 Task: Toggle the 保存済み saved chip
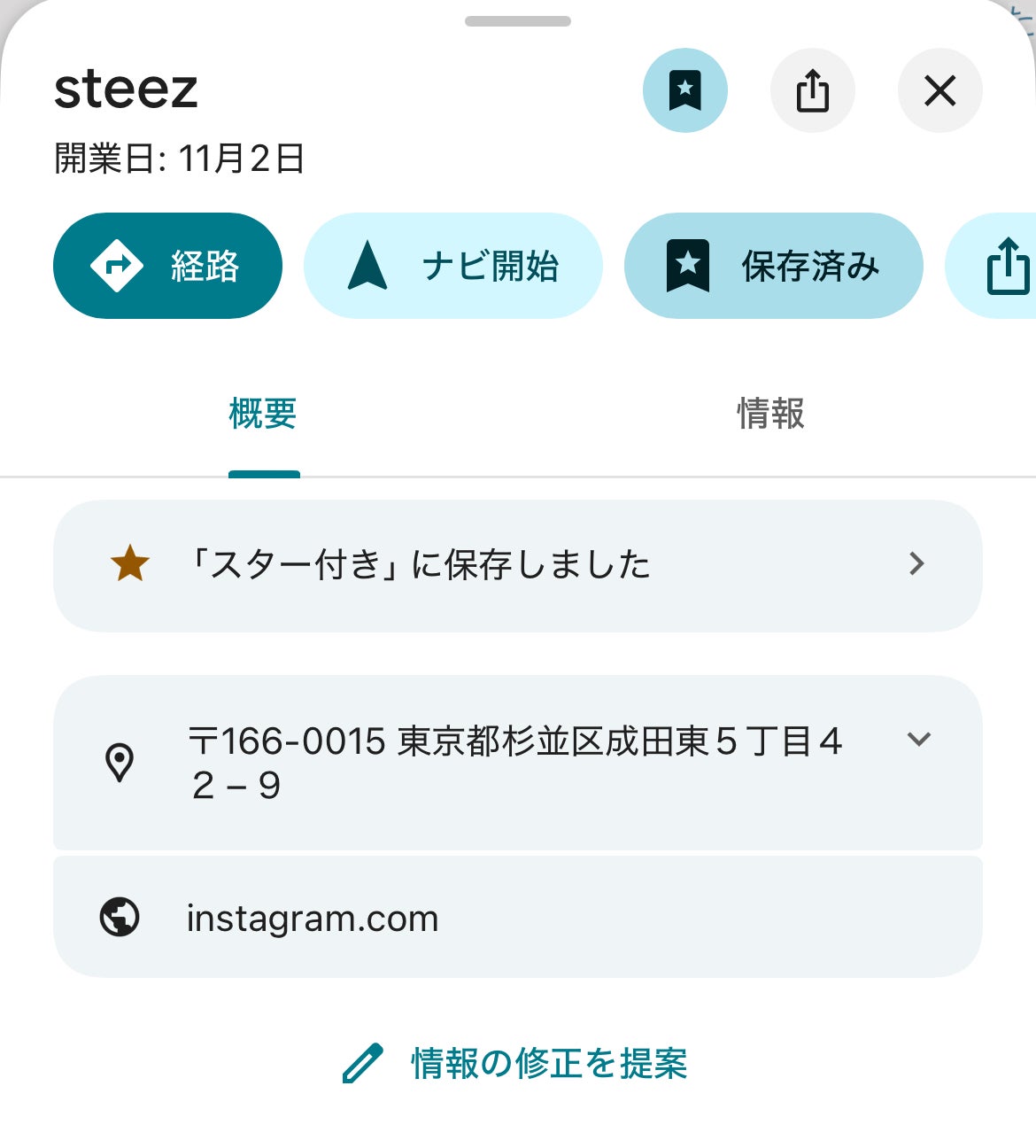773,266
